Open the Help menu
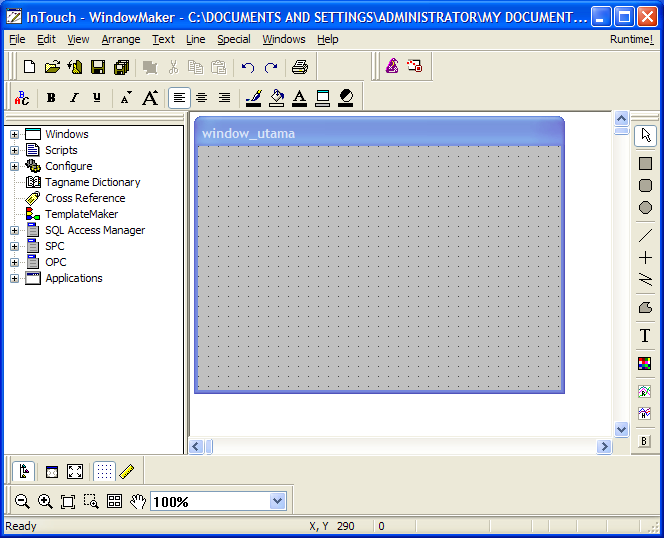Viewport: 664px width, 538px height. [328, 39]
